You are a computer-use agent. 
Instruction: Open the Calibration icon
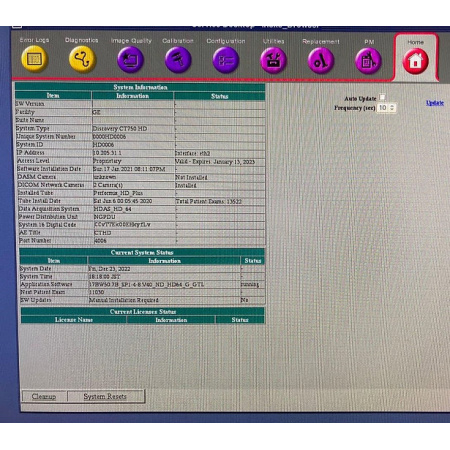coord(178,60)
